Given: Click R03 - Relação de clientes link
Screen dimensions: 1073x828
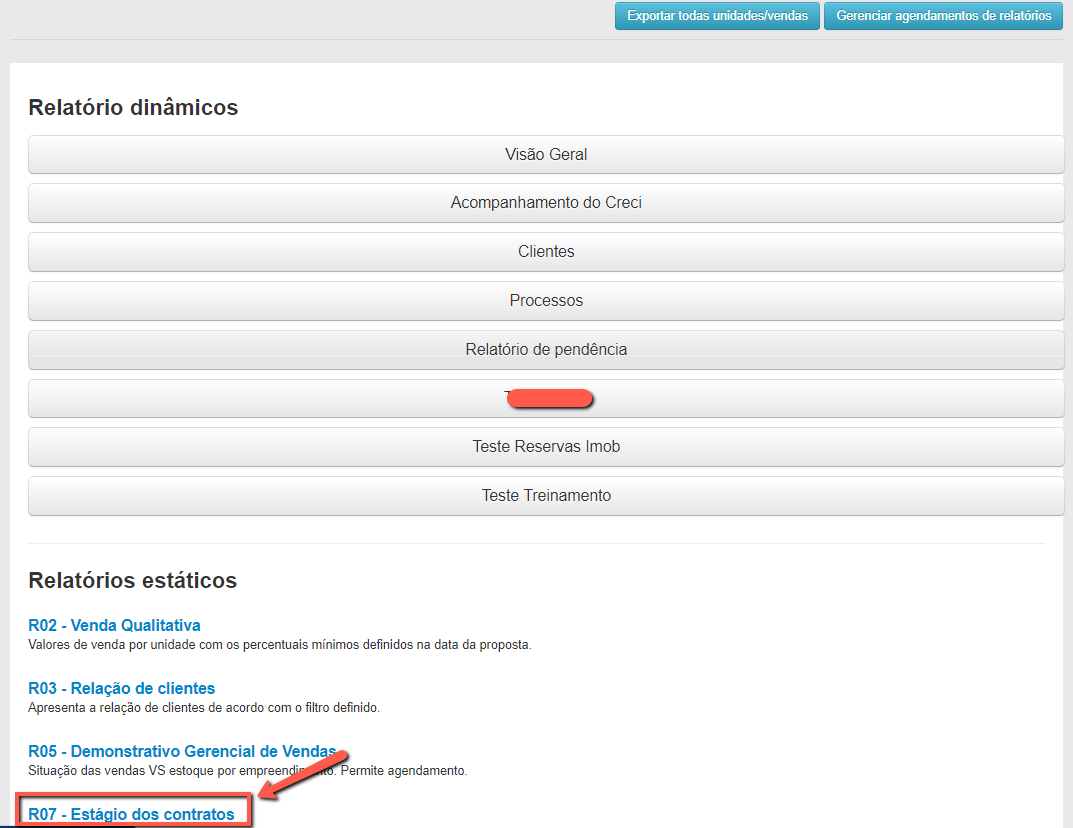Looking at the screenshot, I should point(121,688).
